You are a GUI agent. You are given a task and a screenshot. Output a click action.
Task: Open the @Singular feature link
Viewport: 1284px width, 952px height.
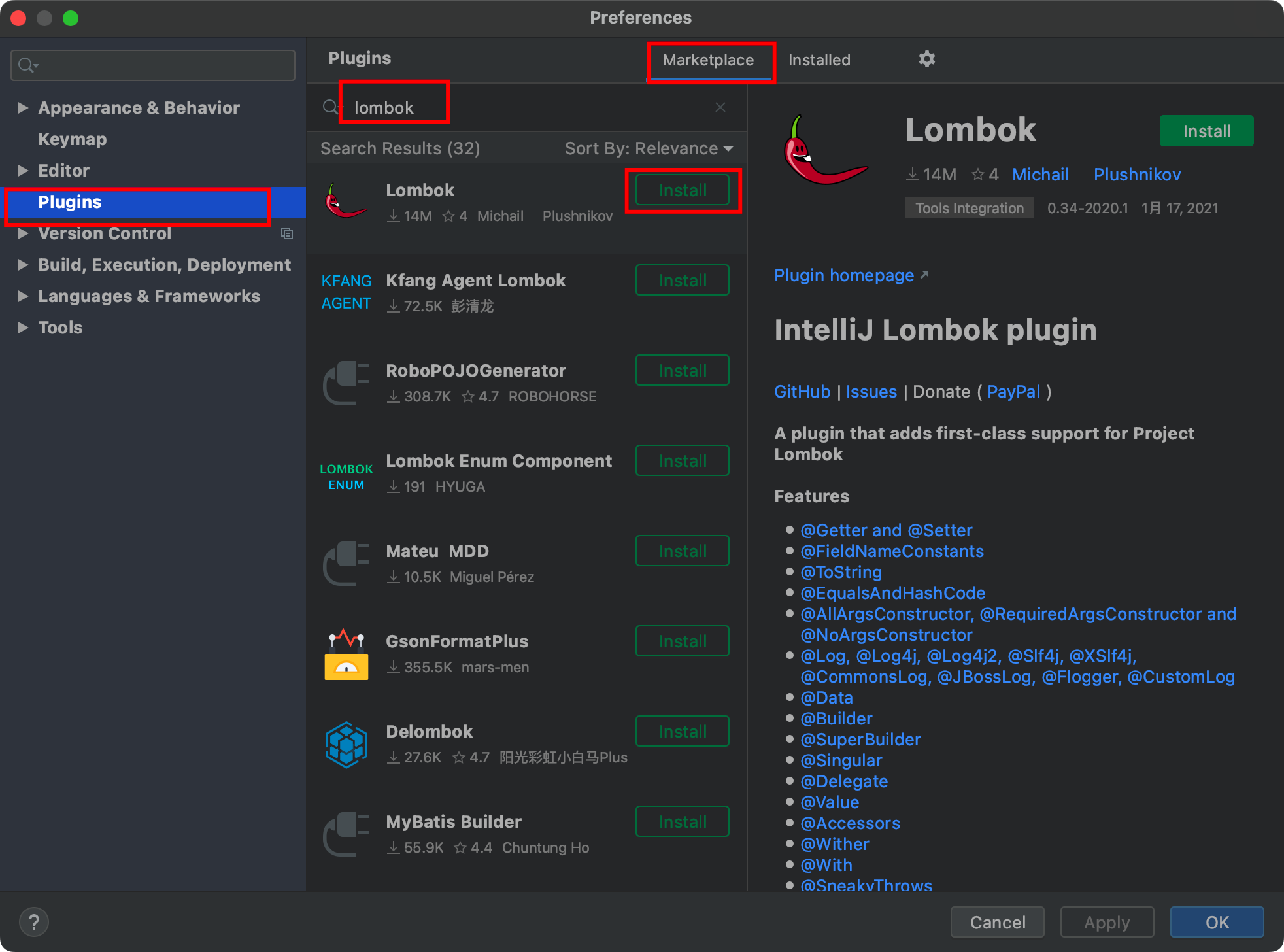click(841, 760)
